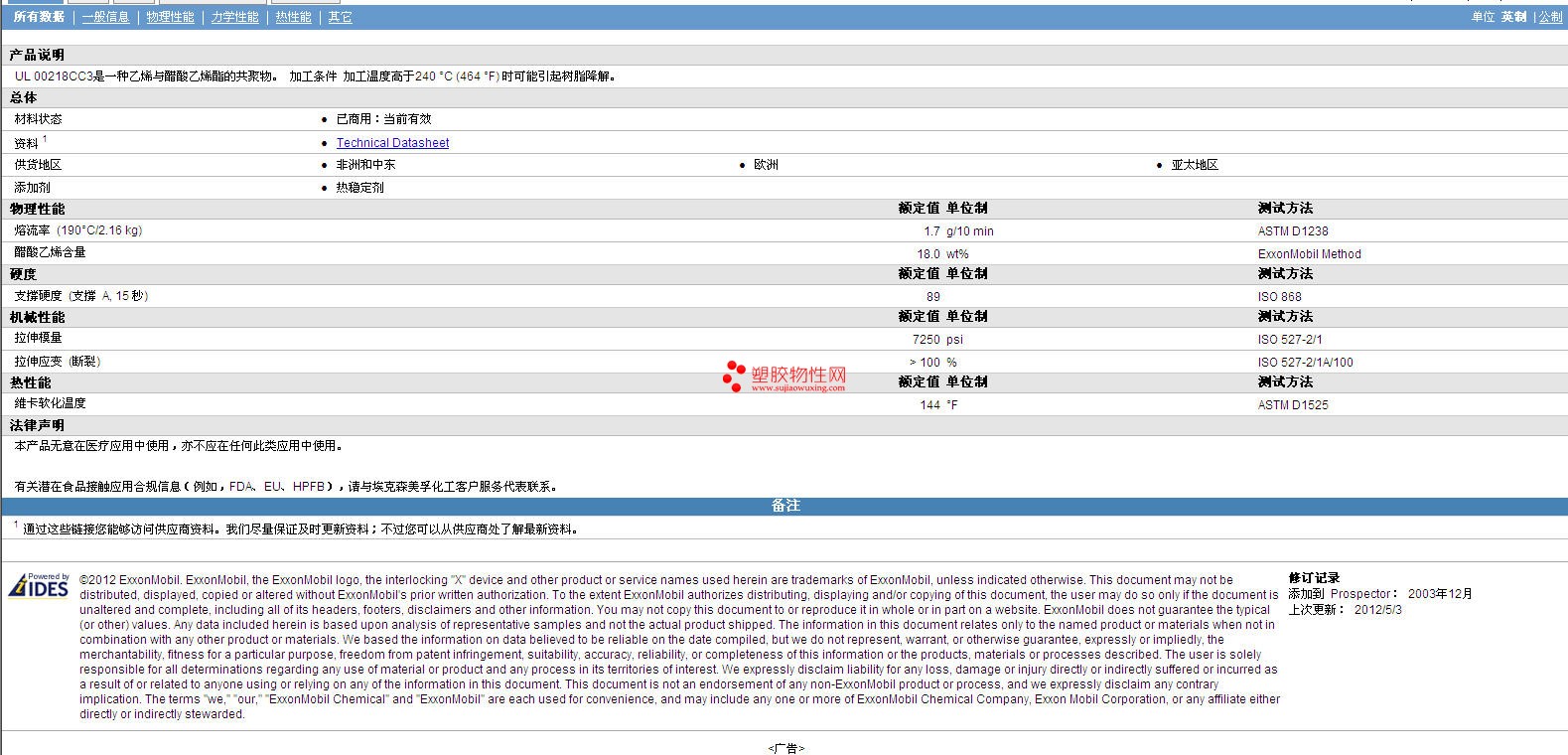Switch to the 所有数据 tab
1568x755 pixels.
[39, 17]
